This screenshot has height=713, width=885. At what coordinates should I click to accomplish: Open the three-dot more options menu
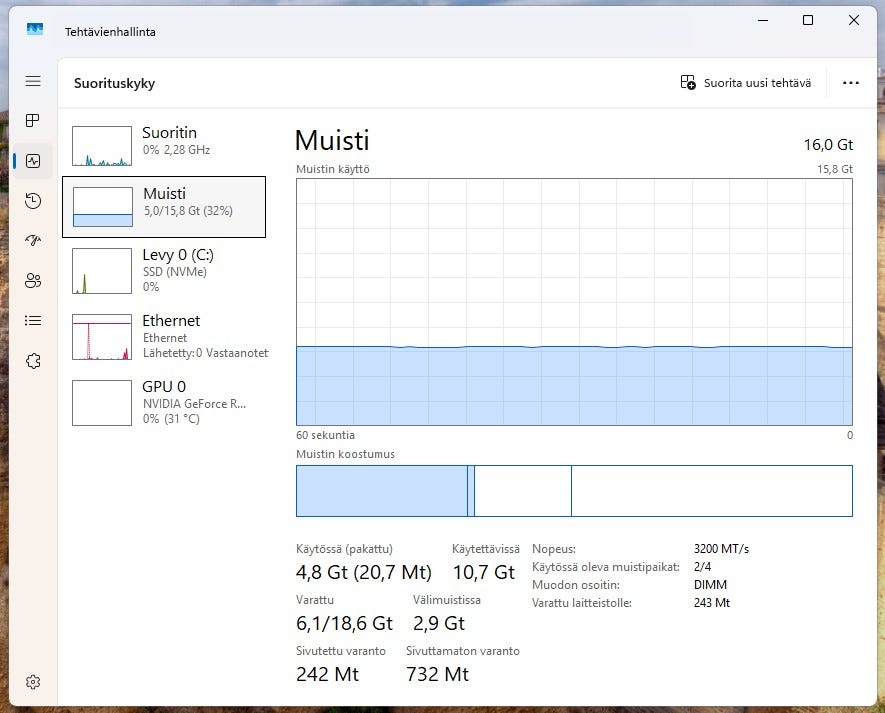click(851, 83)
